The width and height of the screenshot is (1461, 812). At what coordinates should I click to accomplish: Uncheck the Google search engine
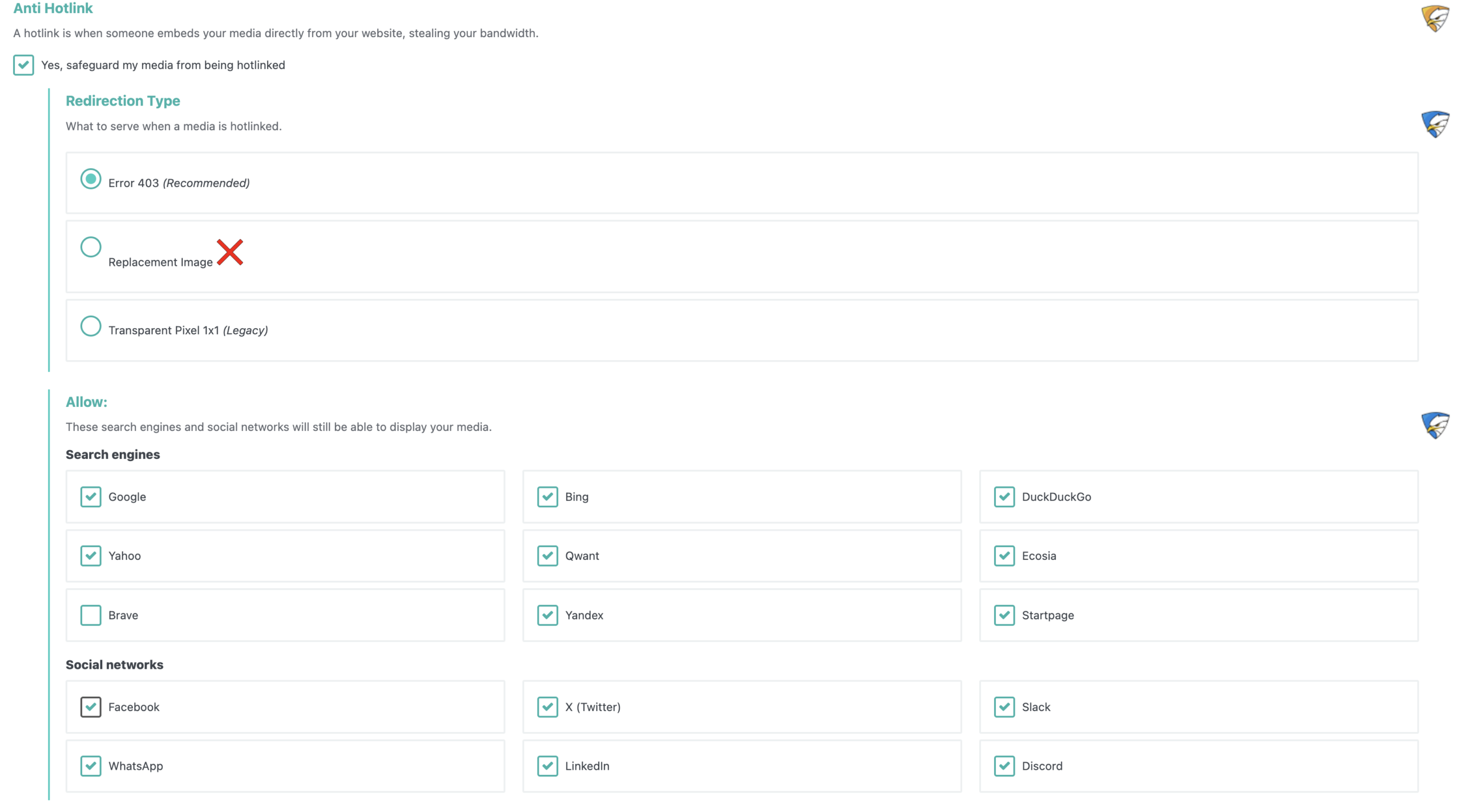[x=91, y=496]
